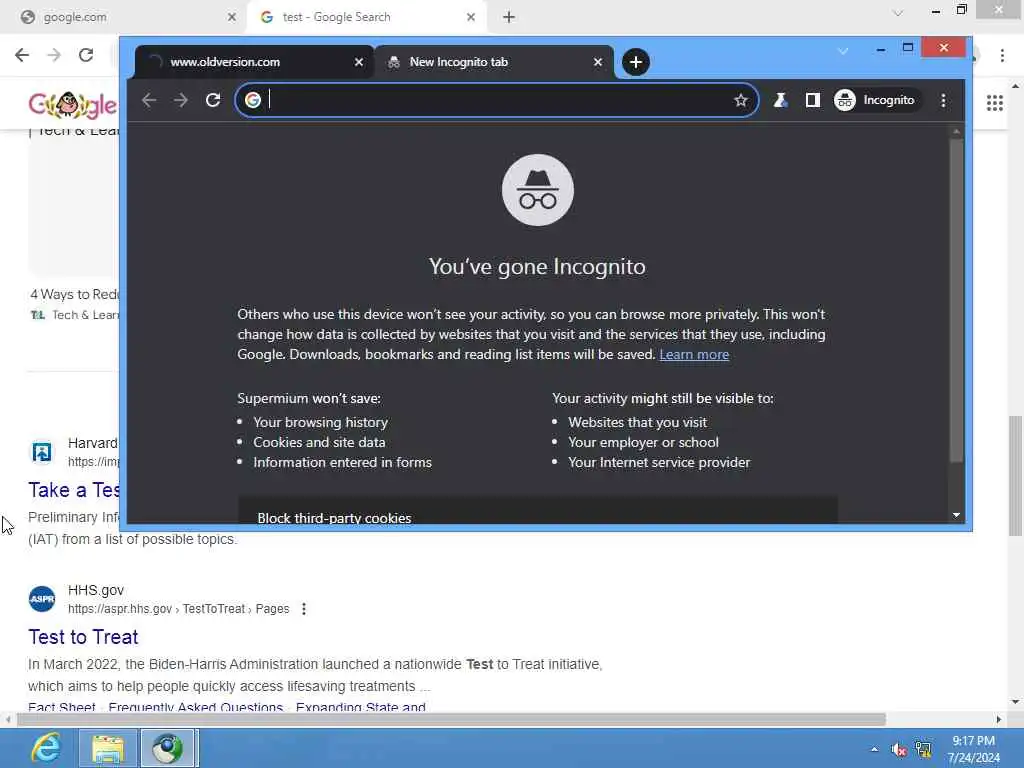Close the google.com background tab

pos(231,17)
